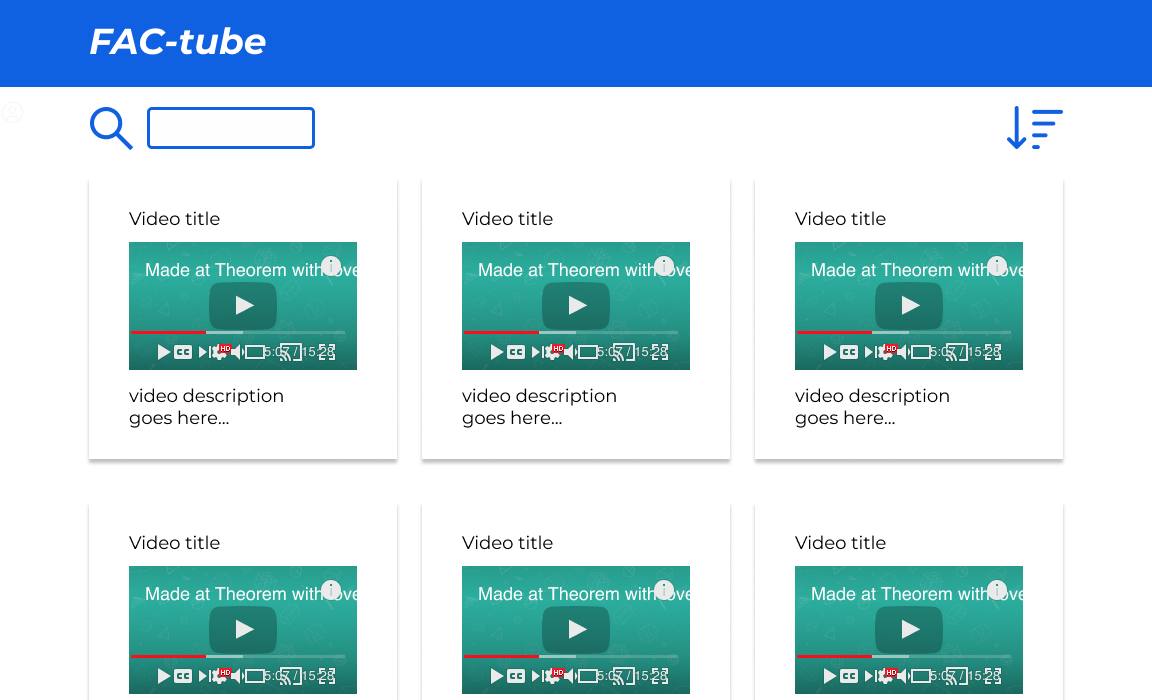Viewport: 1152px width, 700px height.
Task: Toggle CC captions on the top row's first video
Action: pyautogui.click(x=183, y=352)
